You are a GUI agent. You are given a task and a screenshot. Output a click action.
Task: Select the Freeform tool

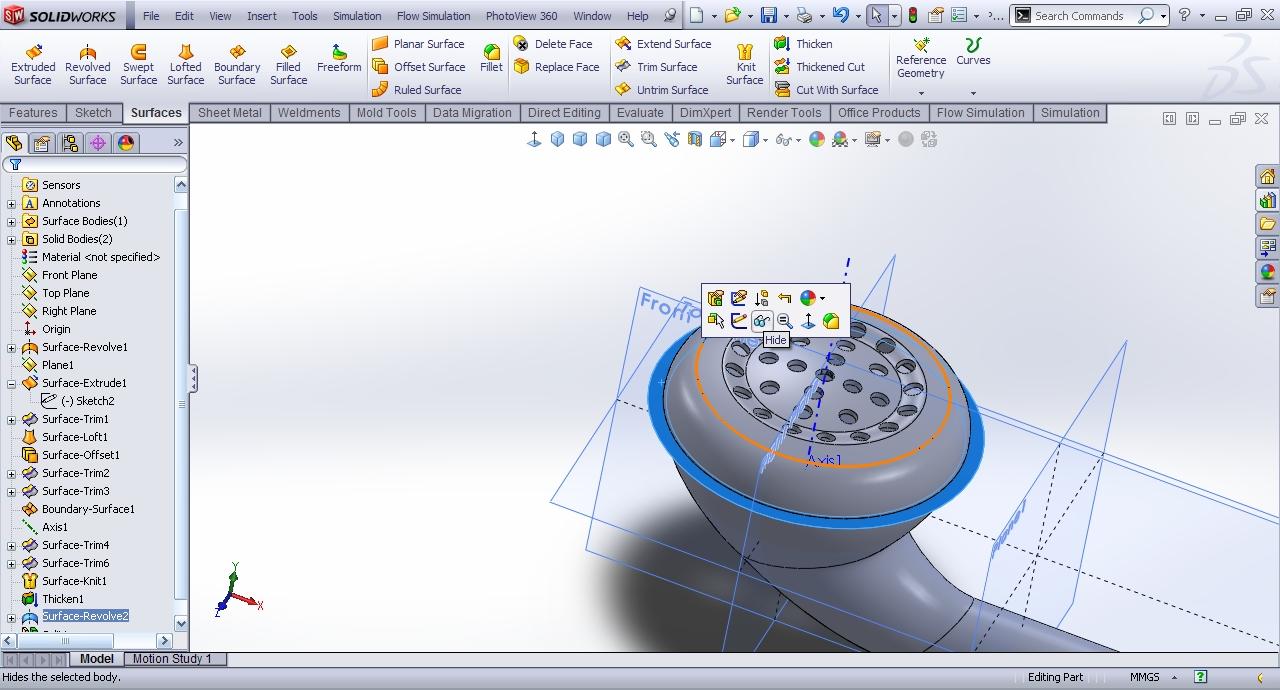click(339, 58)
